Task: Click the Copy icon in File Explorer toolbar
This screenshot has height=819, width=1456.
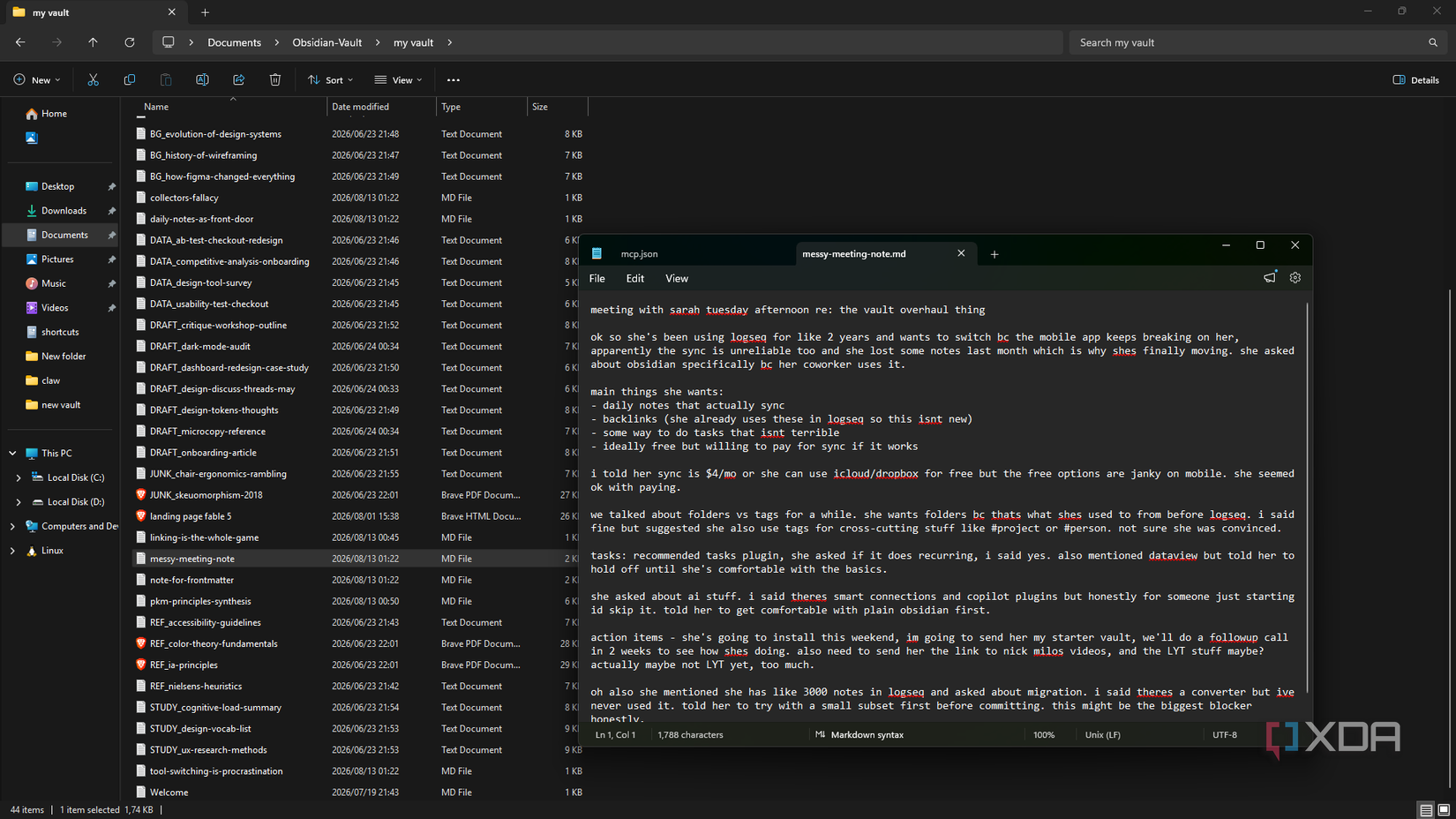Action: tap(130, 79)
